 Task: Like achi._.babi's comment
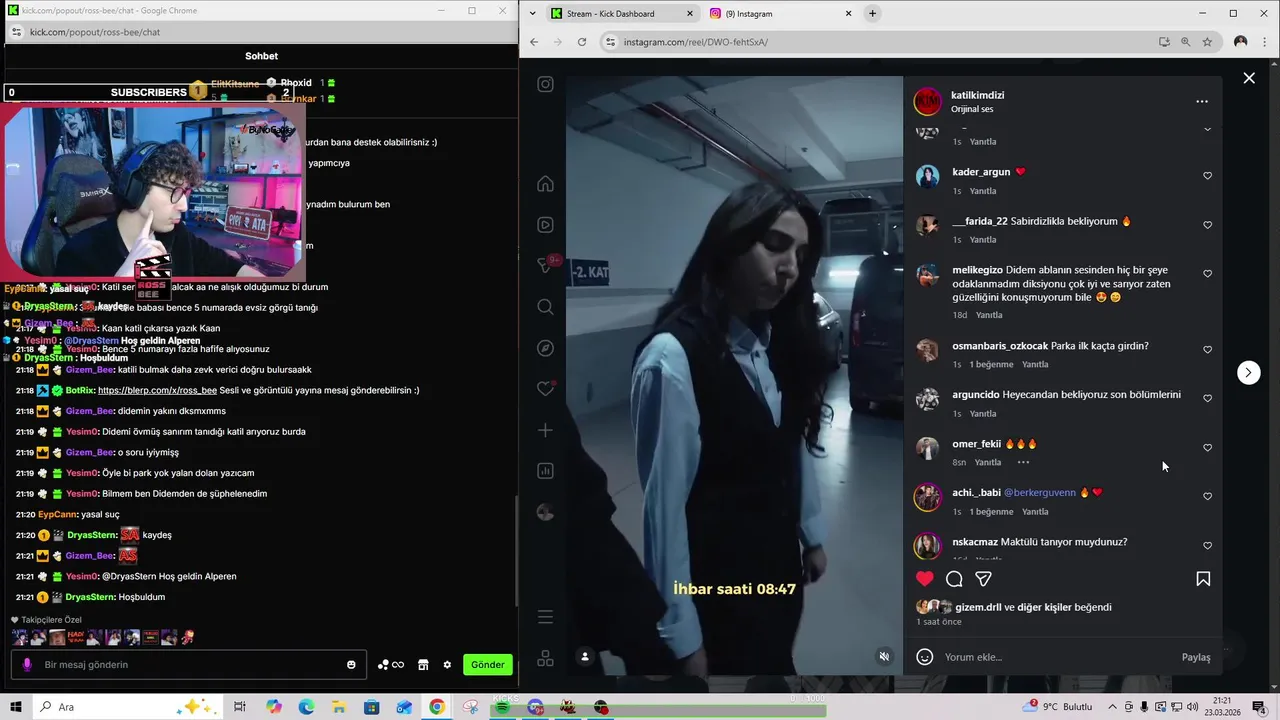1207,497
